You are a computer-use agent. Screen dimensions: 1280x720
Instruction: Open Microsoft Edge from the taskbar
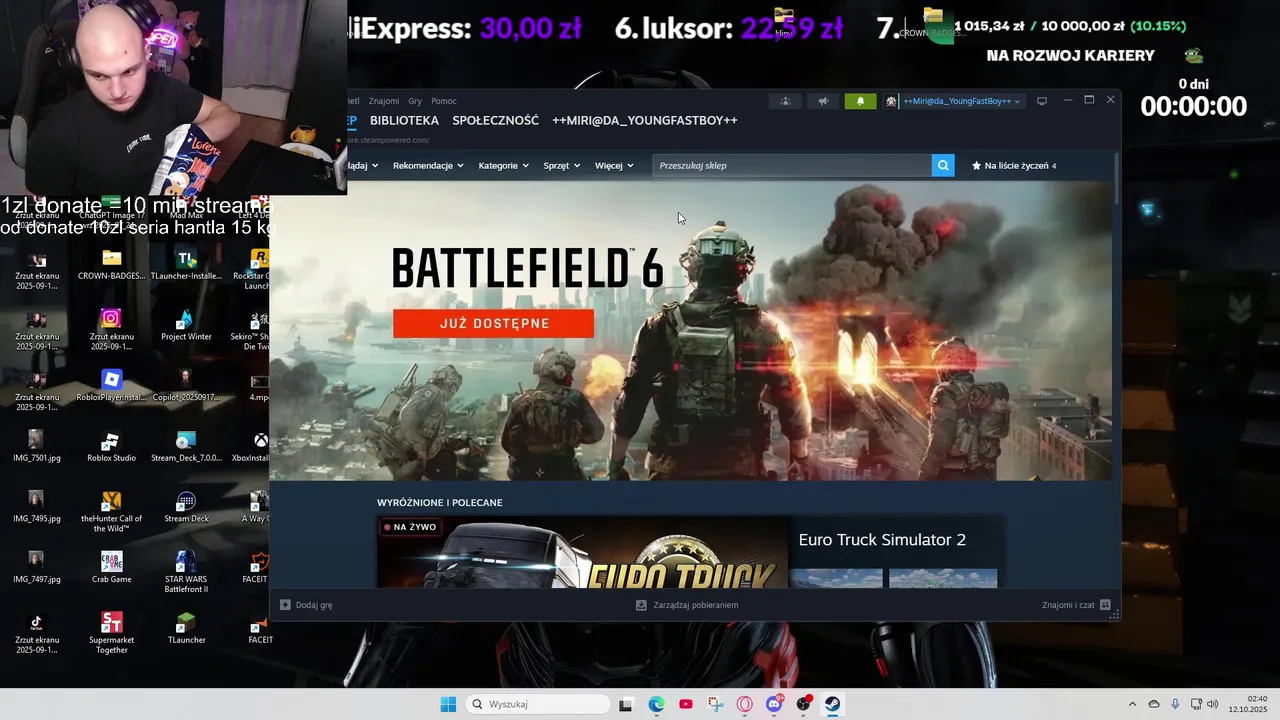pyautogui.click(x=656, y=704)
